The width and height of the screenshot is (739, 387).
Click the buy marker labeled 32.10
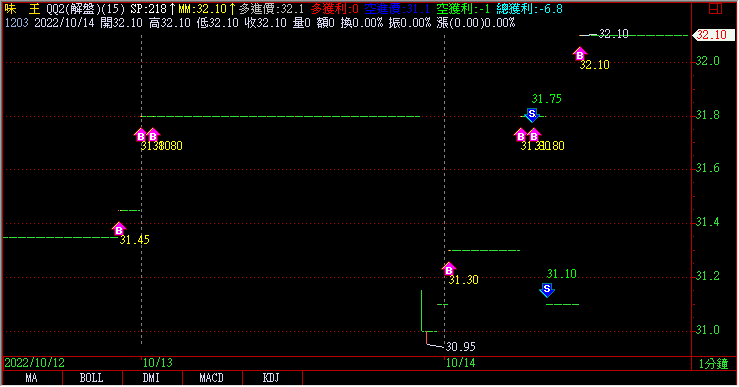pyautogui.click(x=580, y=54)
